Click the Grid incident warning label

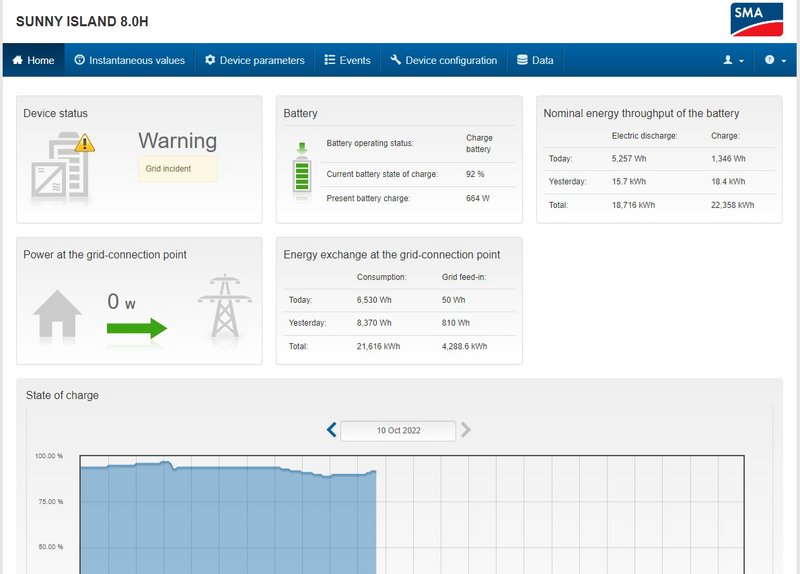[177, 169]
